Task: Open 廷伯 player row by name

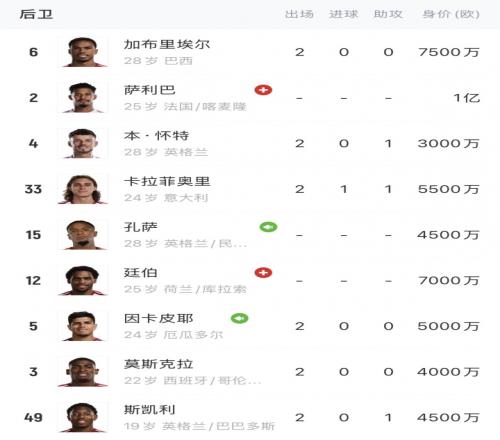Action: tap(141, 273)
